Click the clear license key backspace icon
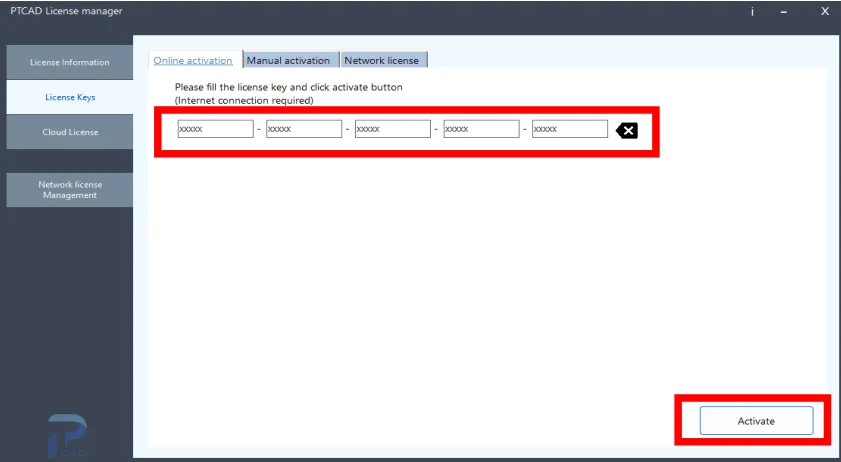This screenshot has height=462, width=841. (626, 130)
